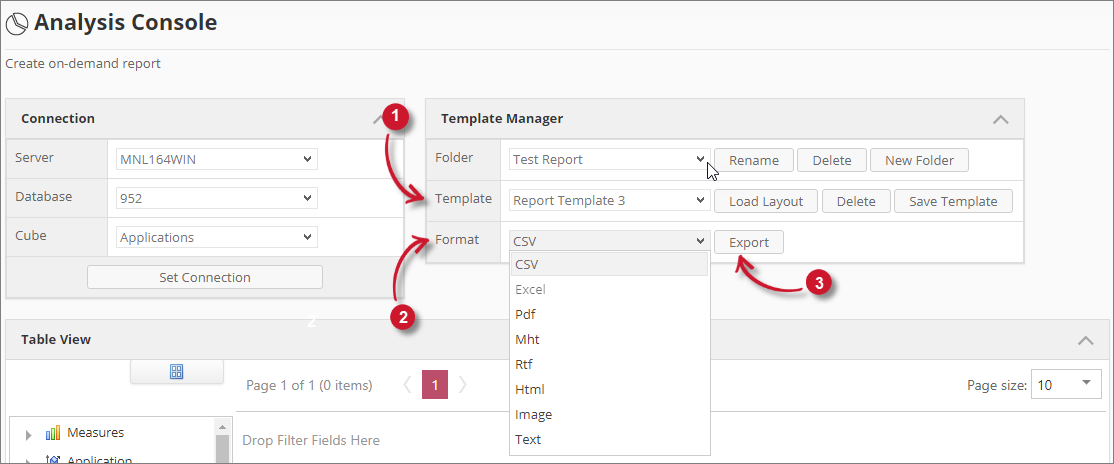Click the Format label

pos(457,239)
